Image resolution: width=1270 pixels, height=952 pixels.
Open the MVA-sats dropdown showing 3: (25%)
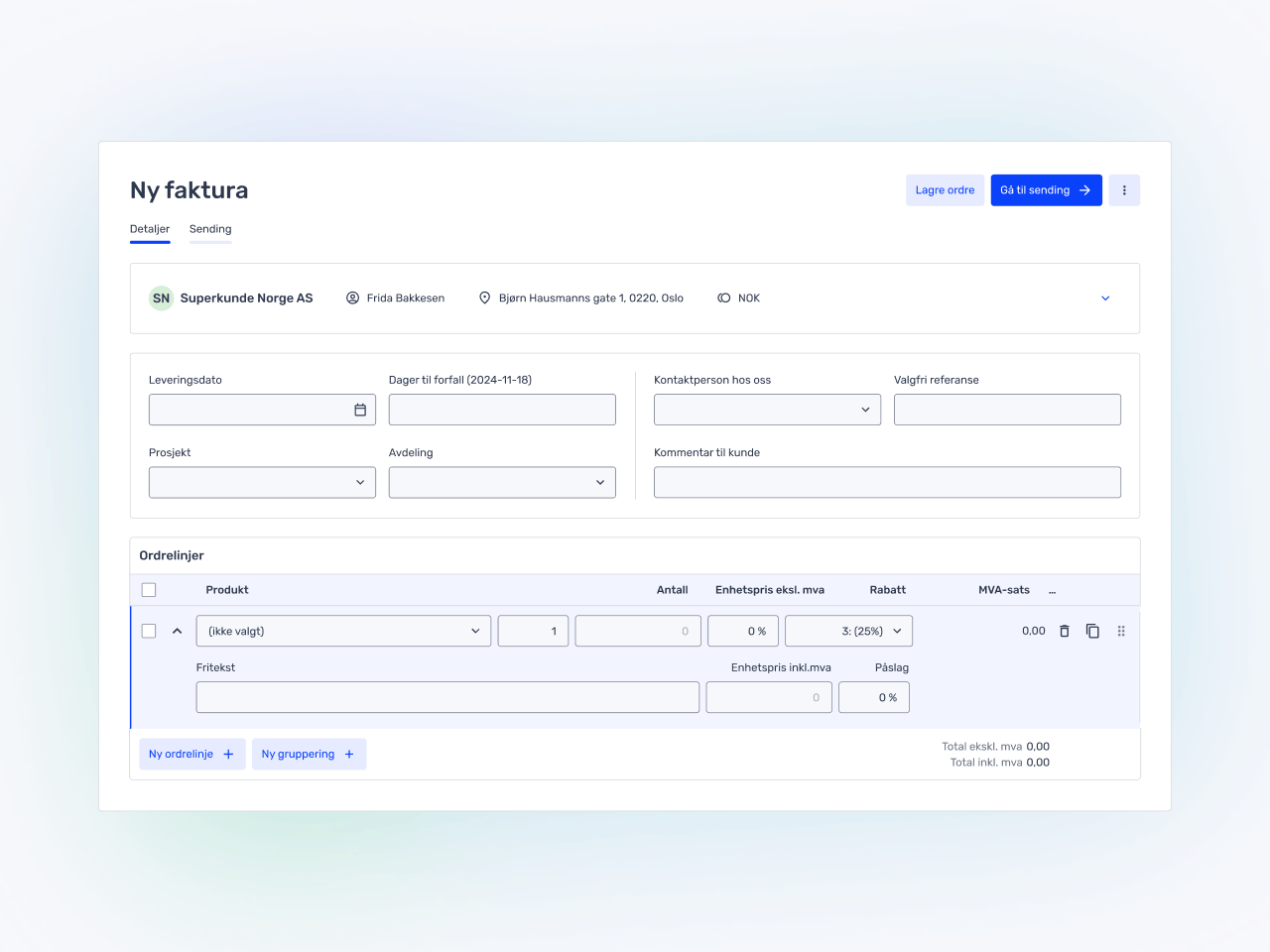[848, 631]
